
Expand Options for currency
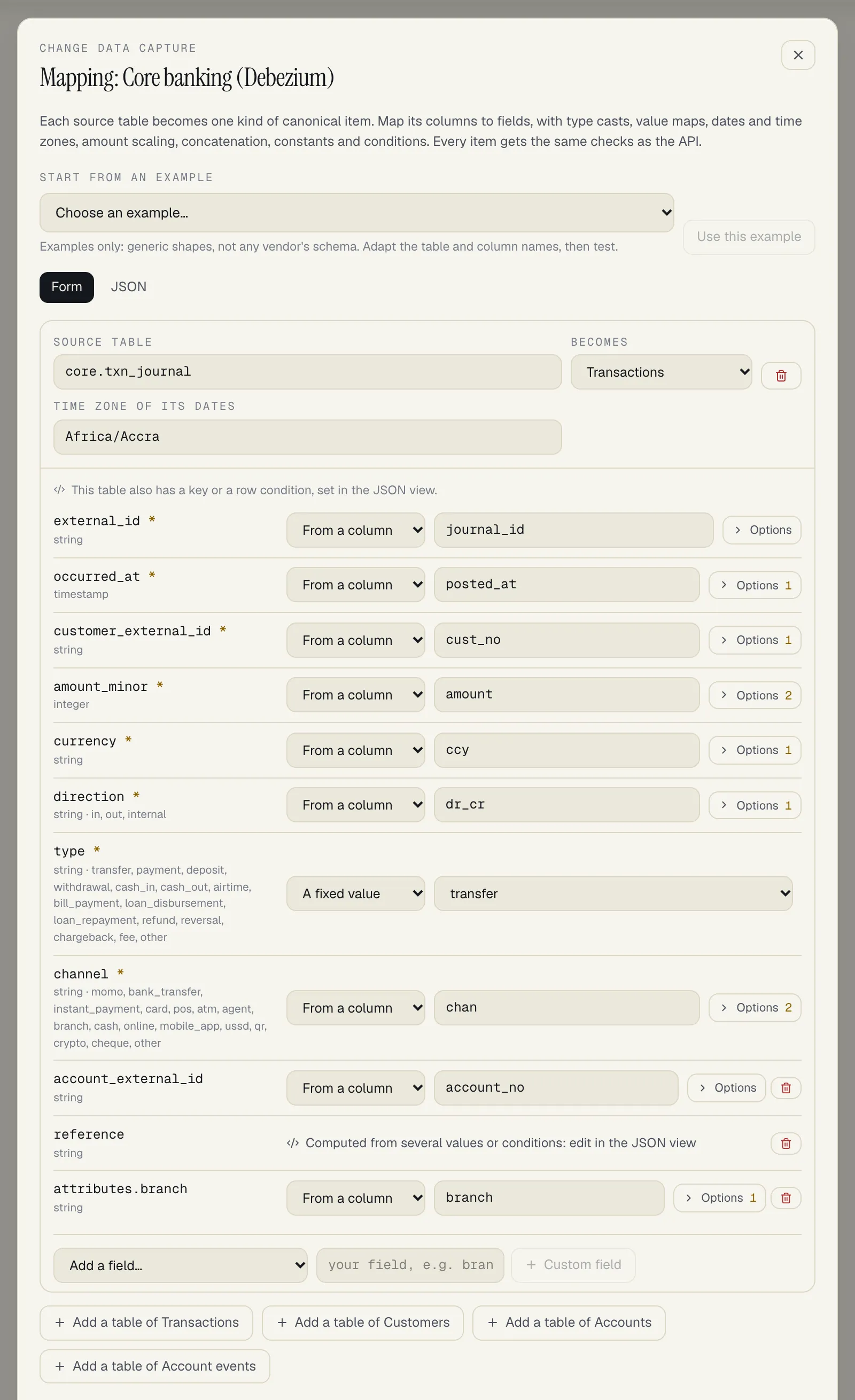coord(755,750)
